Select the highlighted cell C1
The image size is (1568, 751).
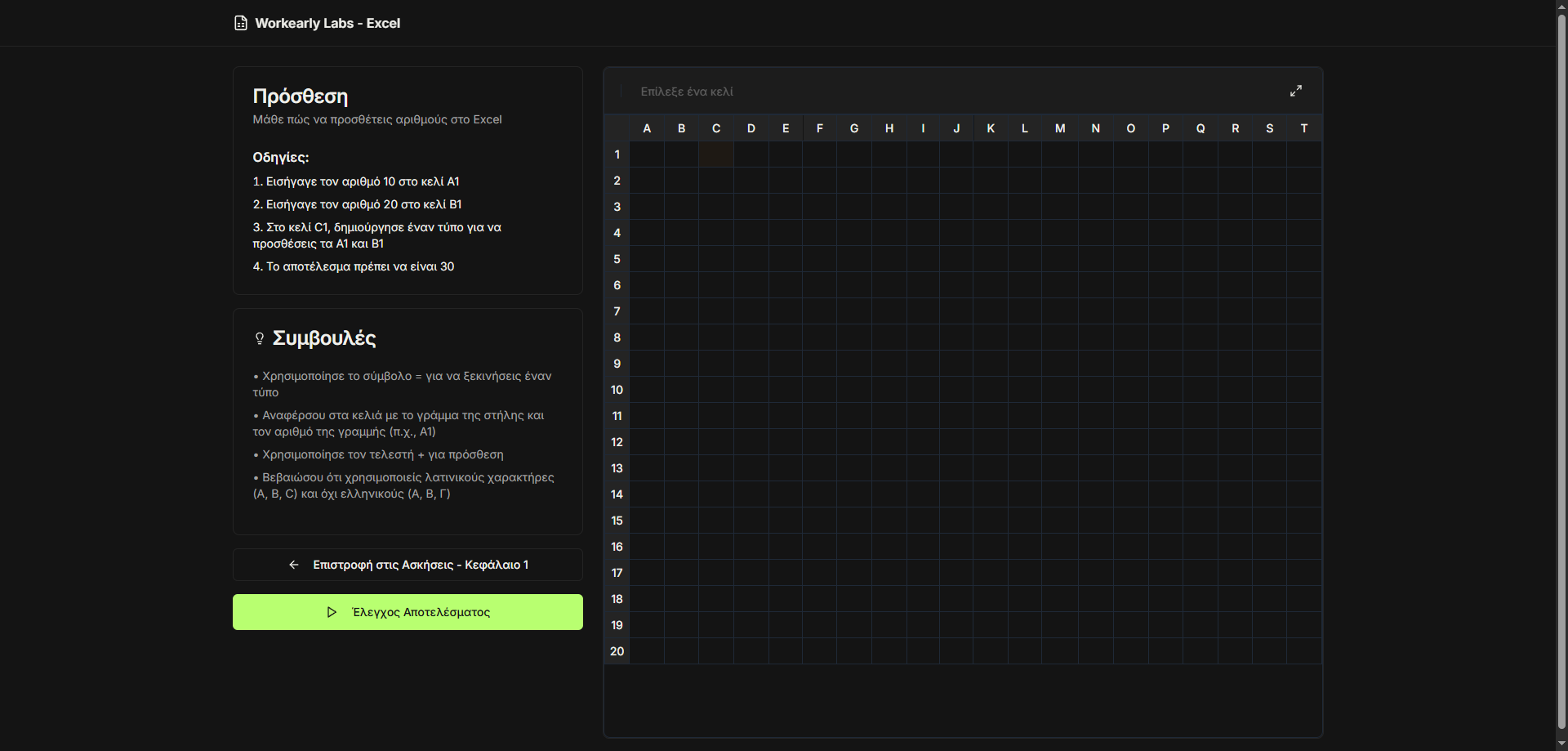716,154
